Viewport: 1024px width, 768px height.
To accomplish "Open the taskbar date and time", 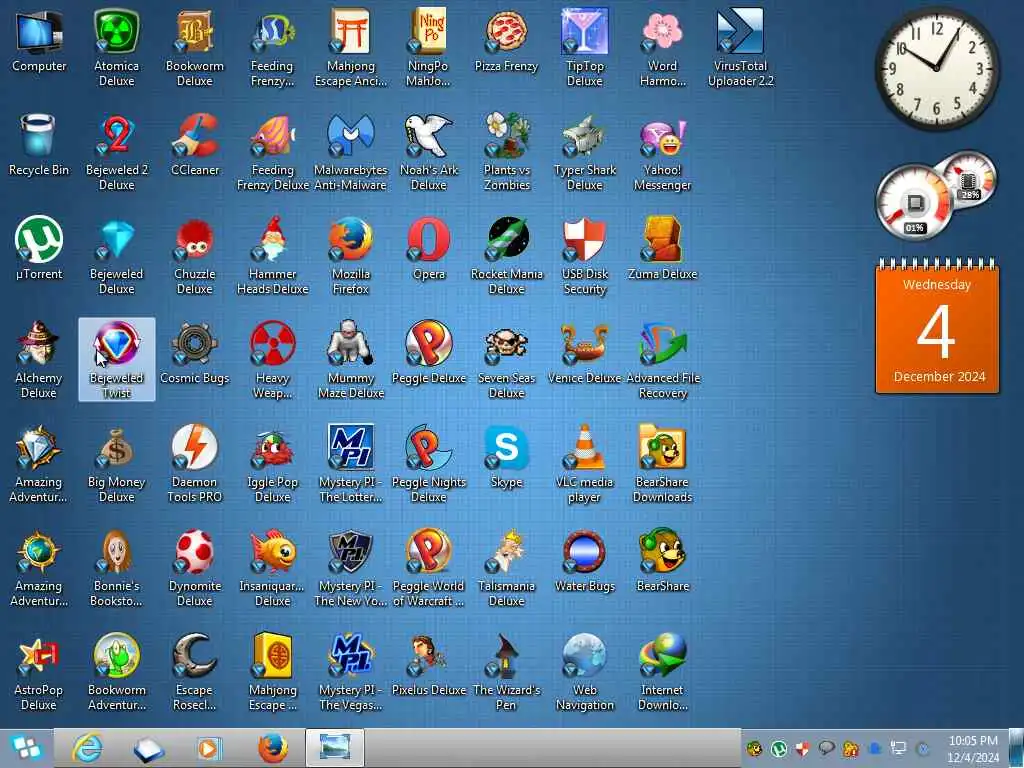I will [x=973, y=748].
